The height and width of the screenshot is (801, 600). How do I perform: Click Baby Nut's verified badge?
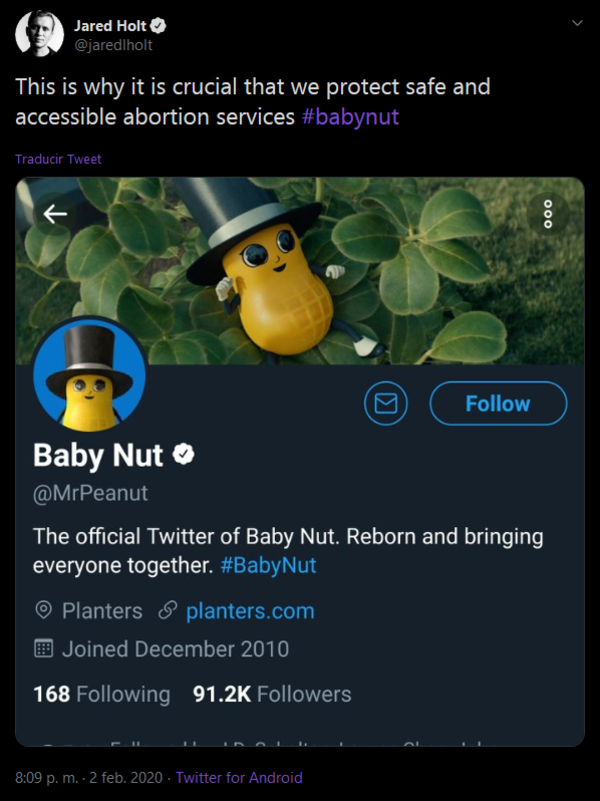(183, 455)
